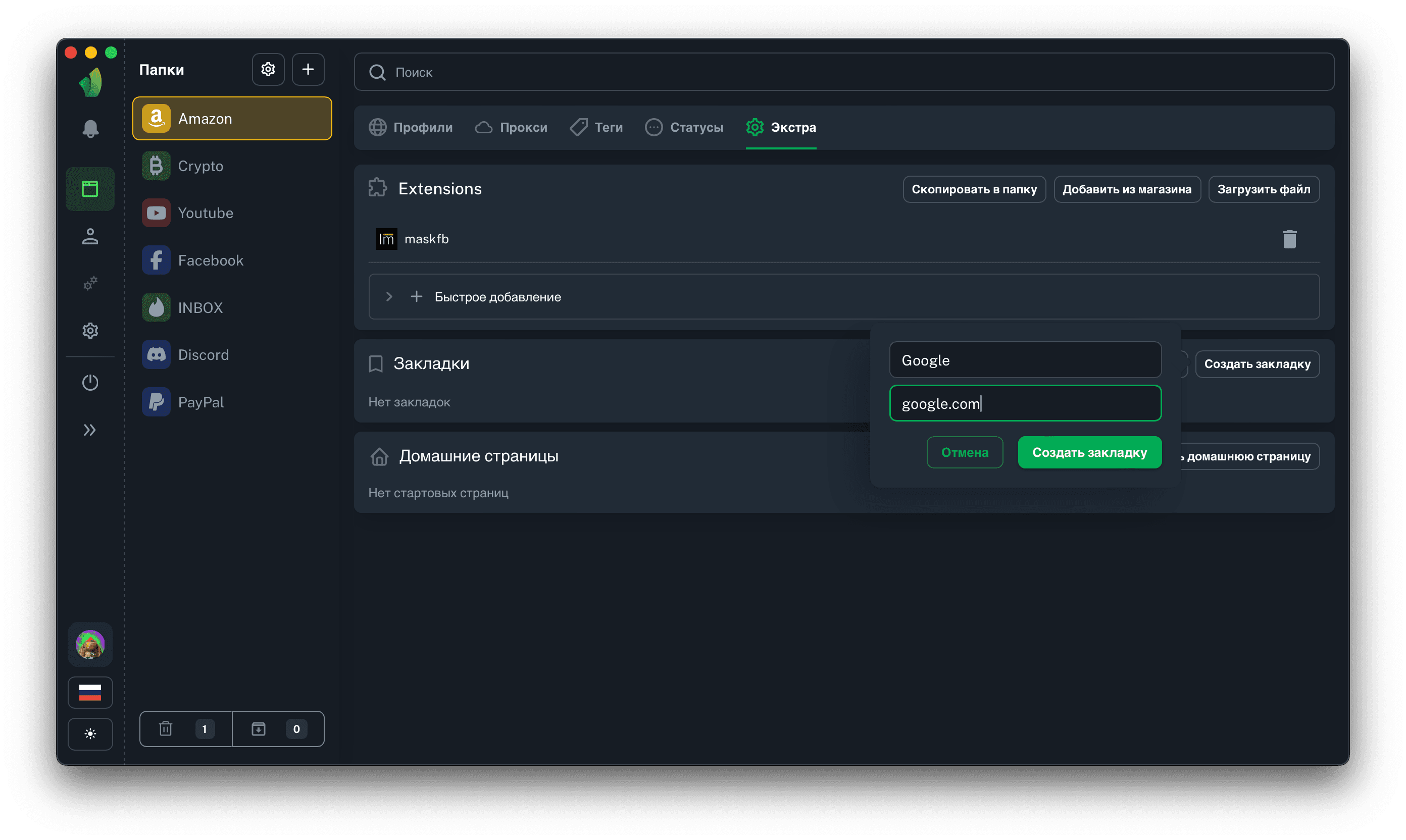
Task: Click the Google bookmark name field
Action: click(x=1025, y=360)
